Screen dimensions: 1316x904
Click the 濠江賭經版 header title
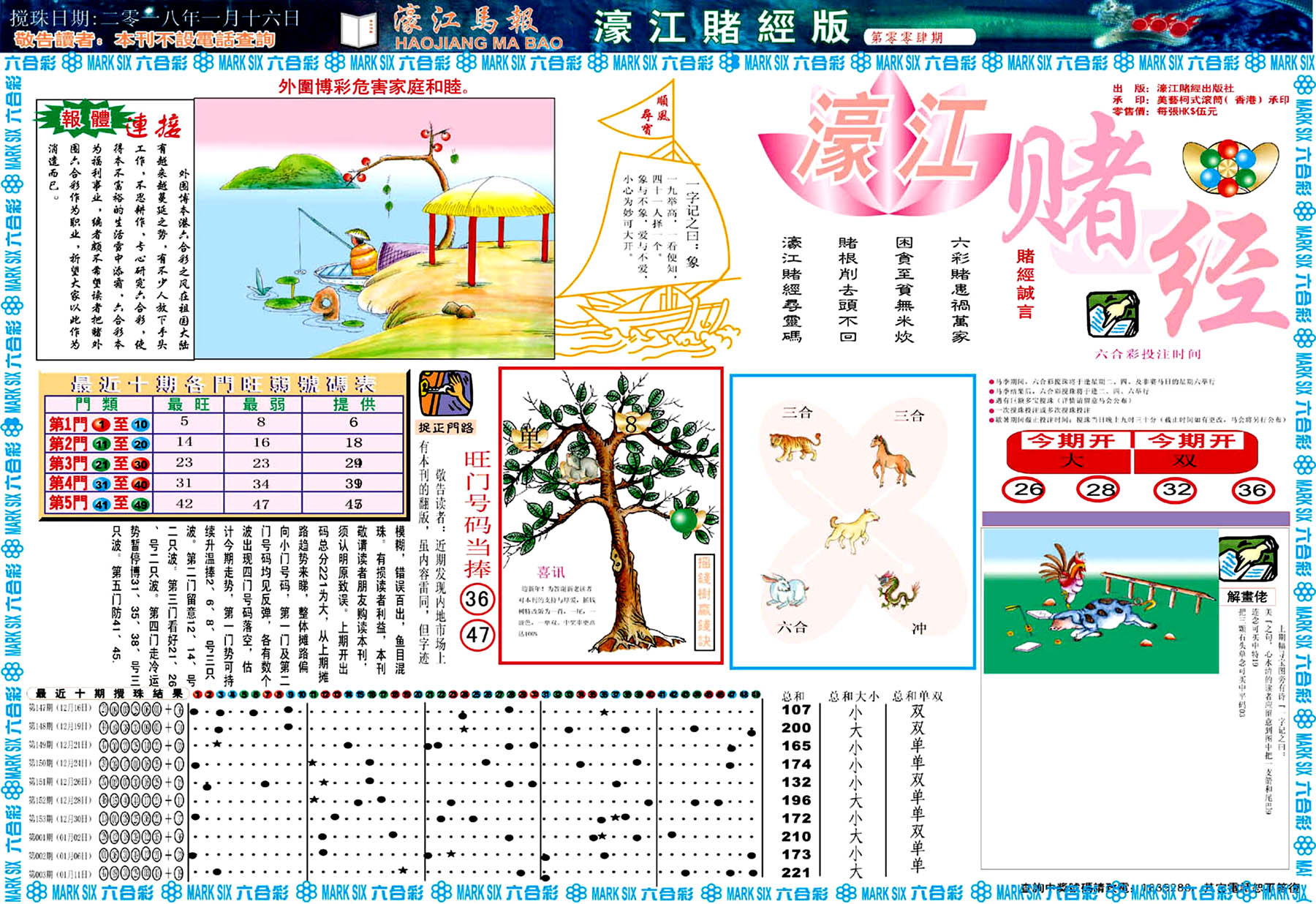[x=722, y=28]
